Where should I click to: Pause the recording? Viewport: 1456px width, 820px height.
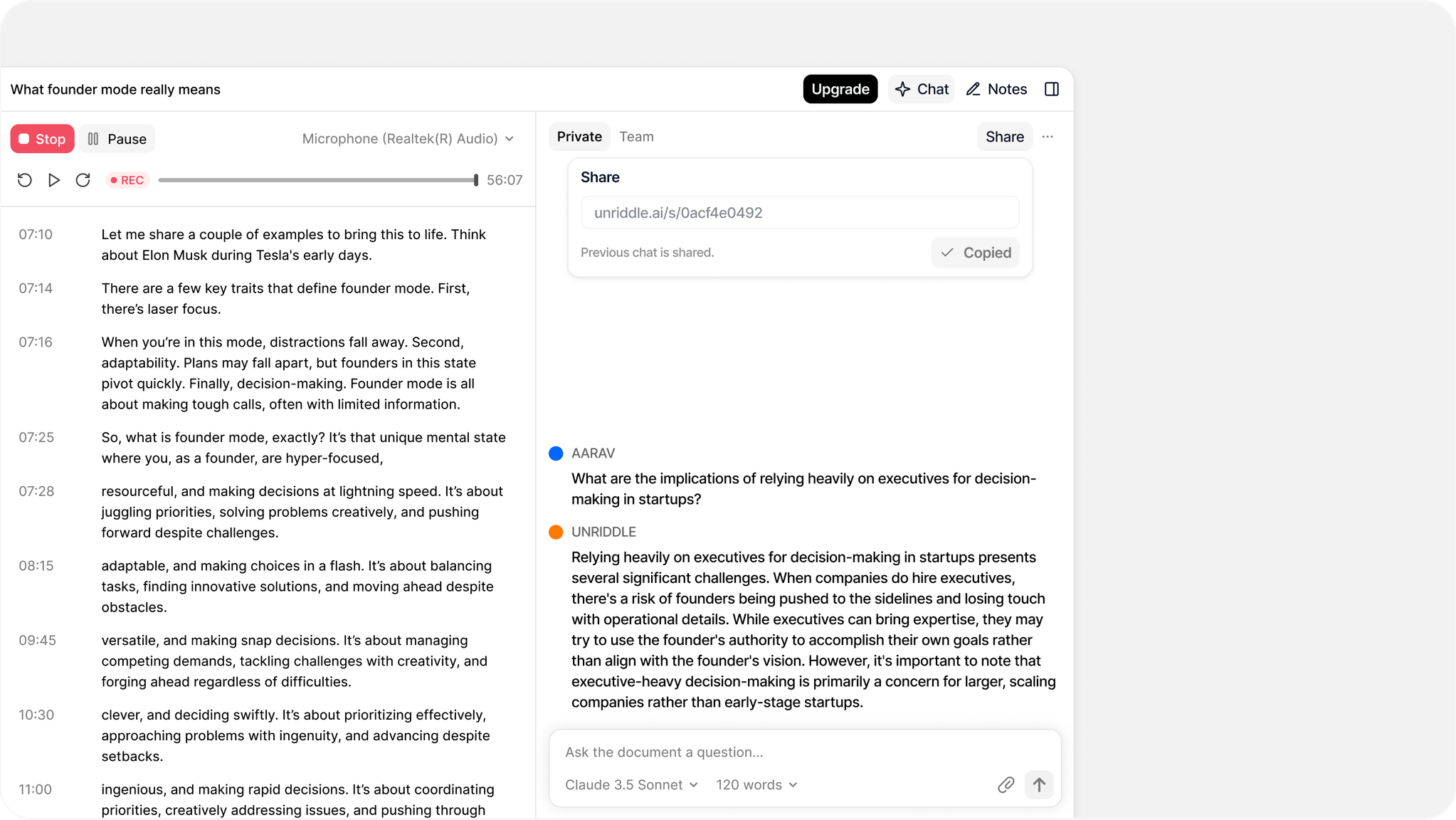click(117, 139)
